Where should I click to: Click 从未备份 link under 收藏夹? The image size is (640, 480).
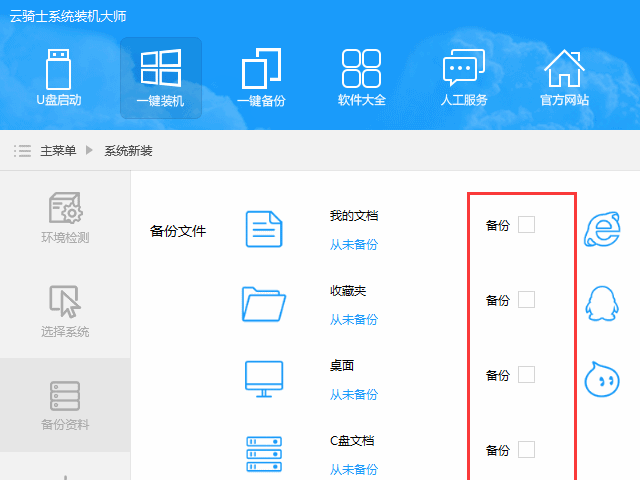[x=354, y=319]
